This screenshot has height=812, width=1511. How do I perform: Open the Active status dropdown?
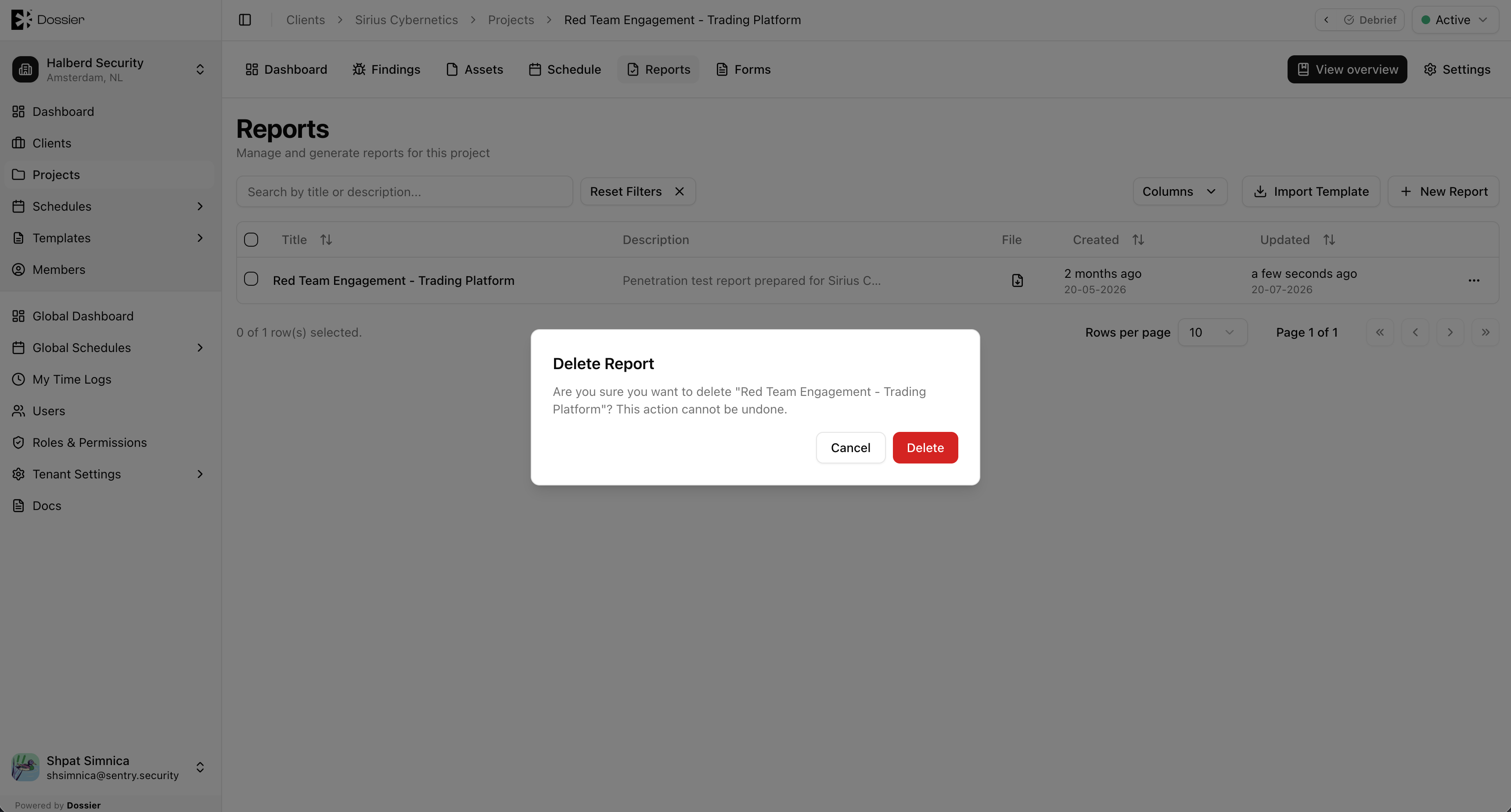[1455, 20]
